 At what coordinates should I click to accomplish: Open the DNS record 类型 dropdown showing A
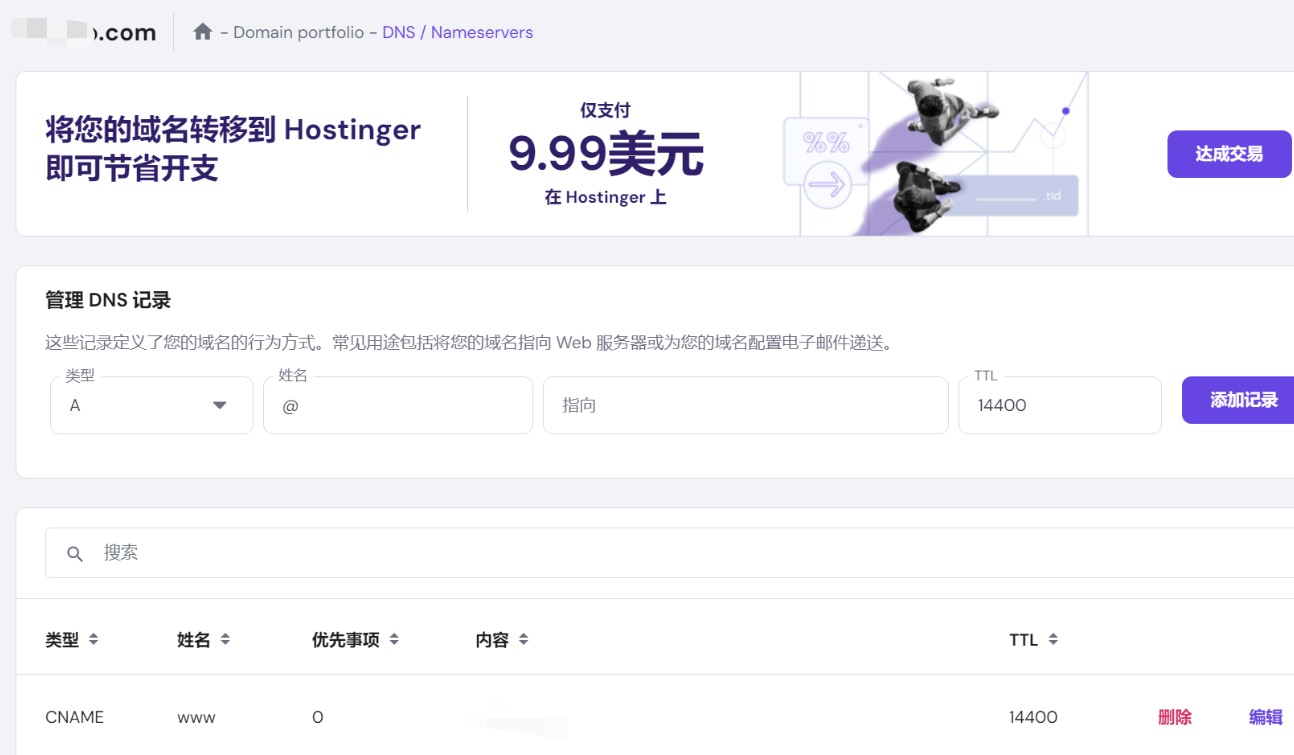click(x=150, y=405)
